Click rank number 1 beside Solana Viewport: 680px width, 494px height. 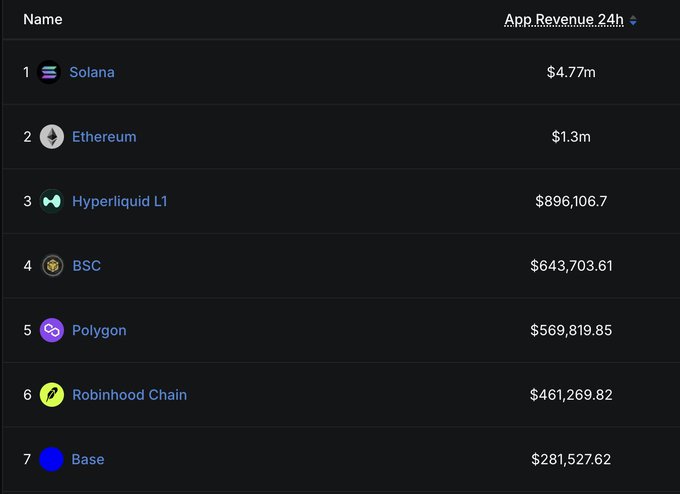coord(26,72)
